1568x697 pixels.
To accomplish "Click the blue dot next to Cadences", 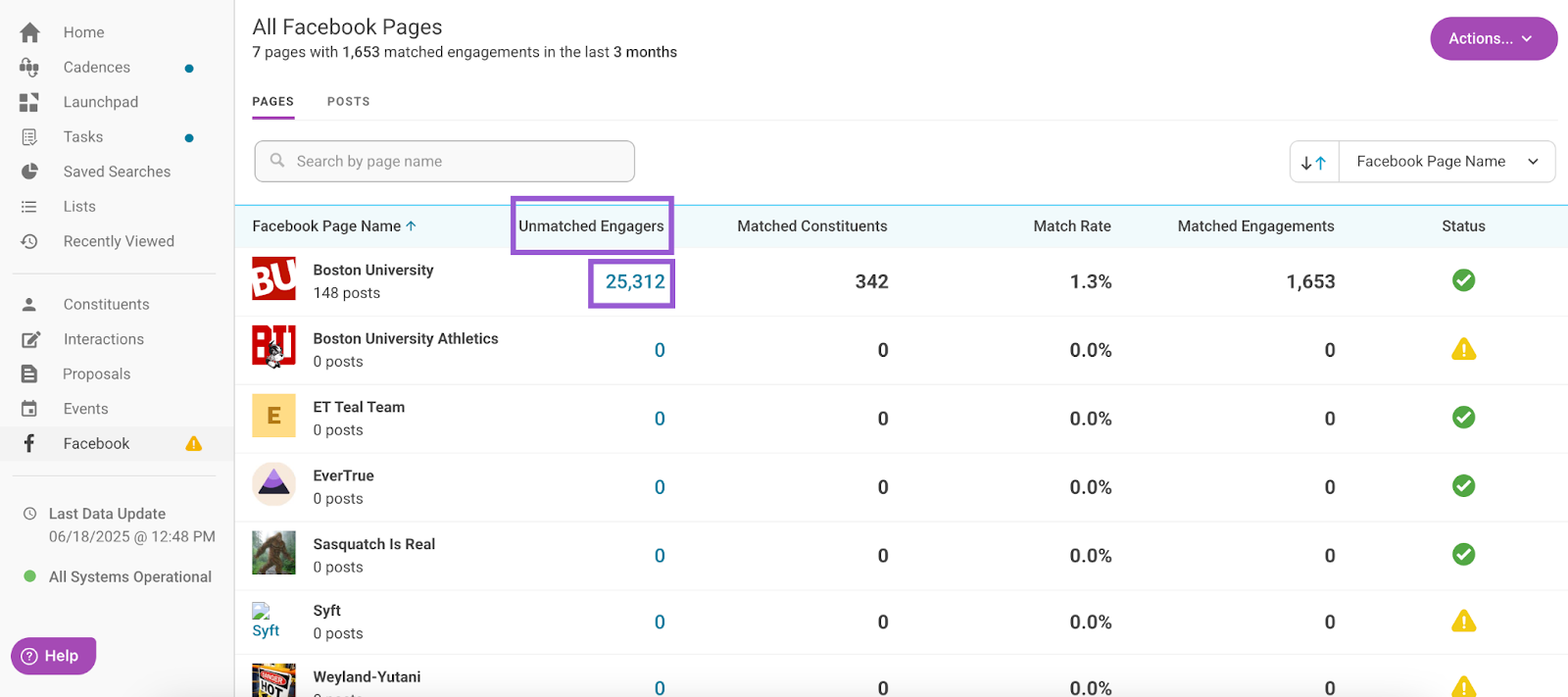I will coord(189,68).
